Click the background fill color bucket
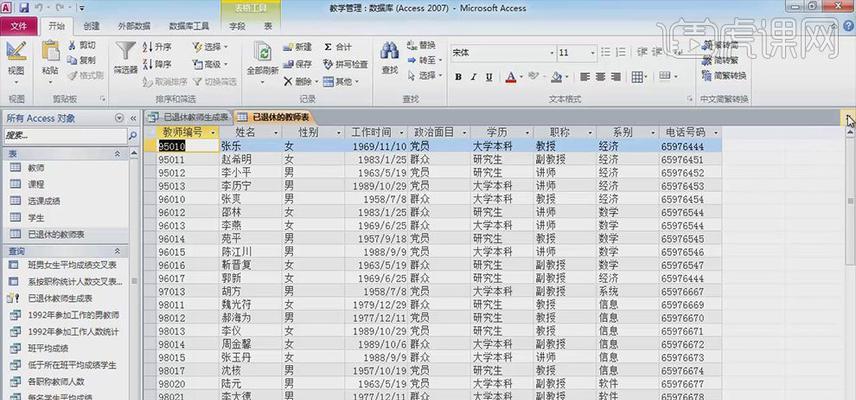Screen dimensions: 856x400 pyautogui.click(x=556, y=77)
